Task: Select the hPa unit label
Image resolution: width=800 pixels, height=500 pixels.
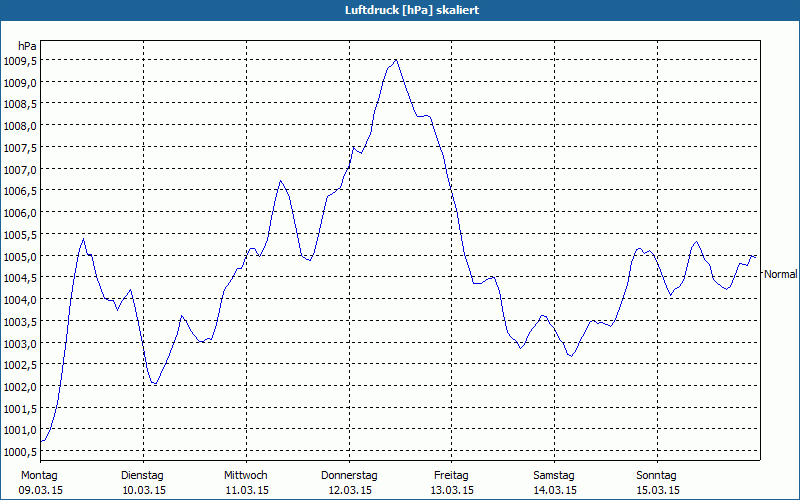Action: coord(27,46)
